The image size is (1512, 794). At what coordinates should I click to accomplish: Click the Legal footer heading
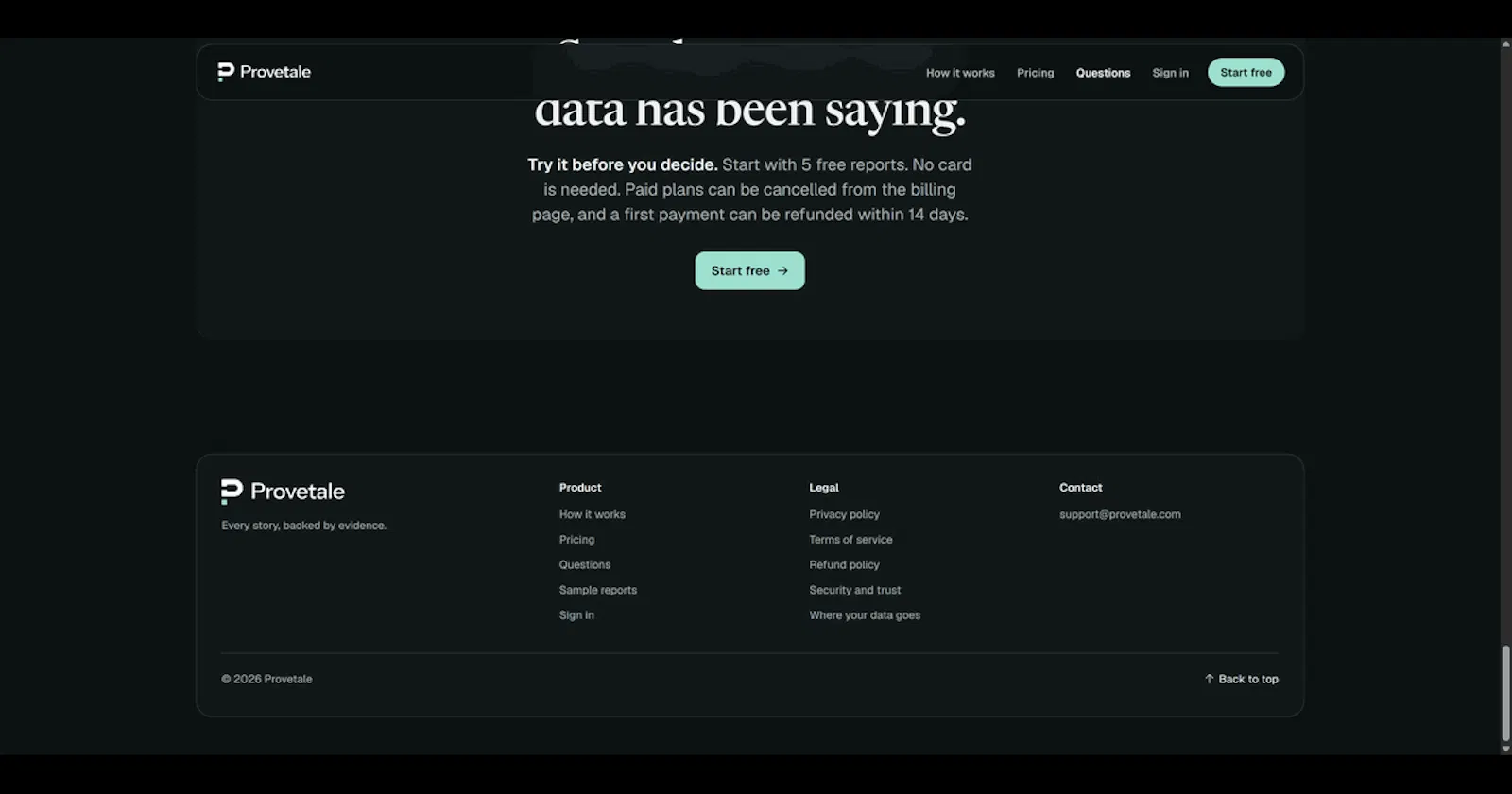click(823, 488)
